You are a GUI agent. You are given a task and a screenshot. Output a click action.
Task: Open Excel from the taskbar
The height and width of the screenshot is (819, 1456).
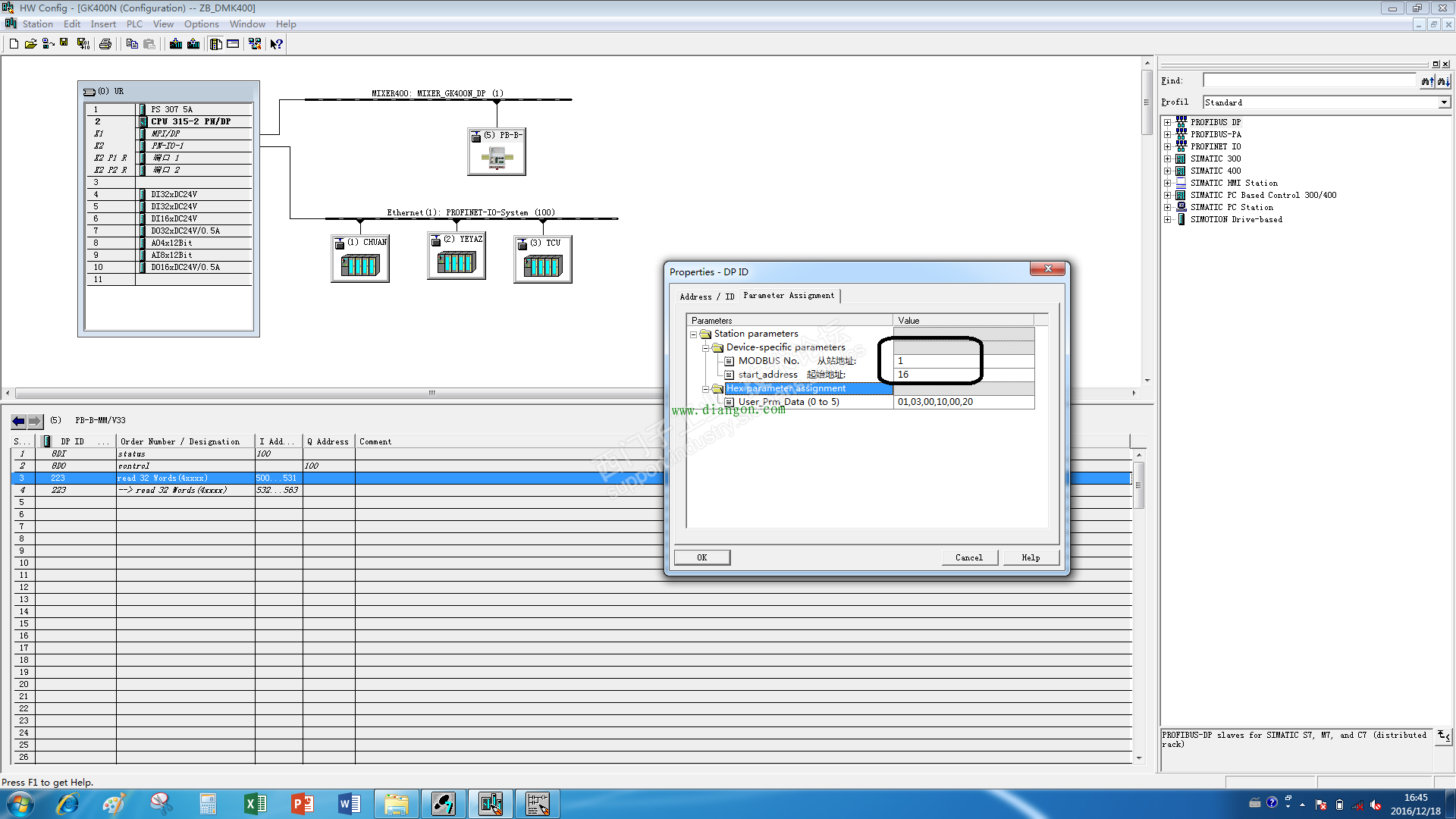[x=255, y=804]
